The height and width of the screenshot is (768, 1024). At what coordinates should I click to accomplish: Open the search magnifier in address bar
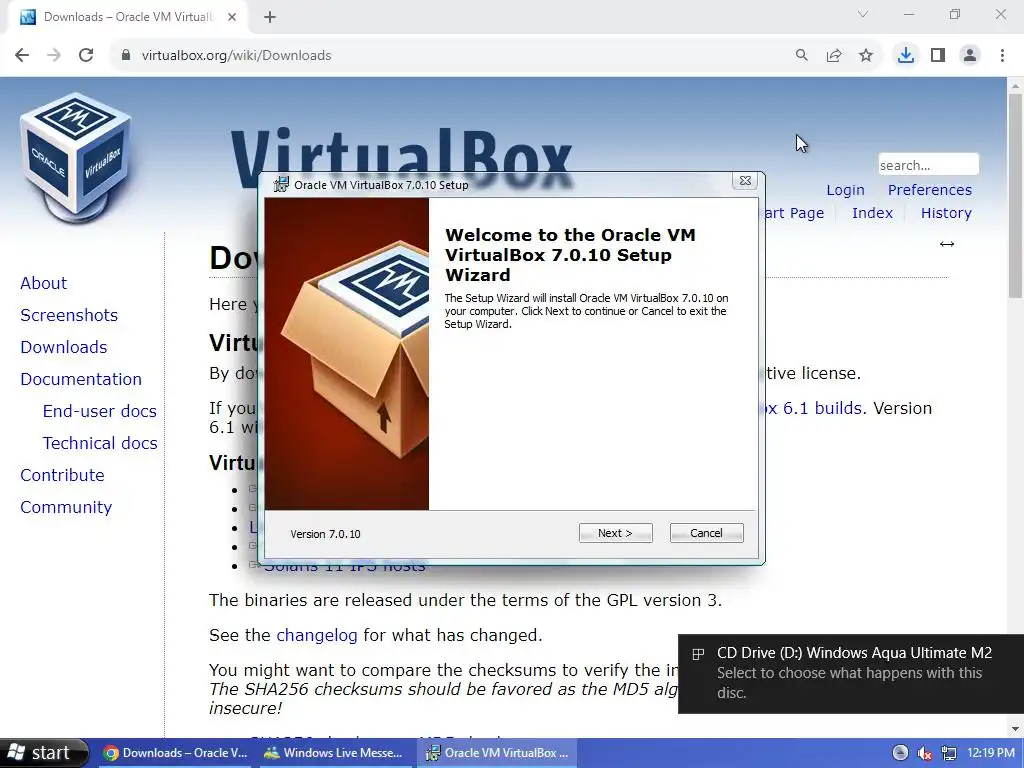(801, 56)
